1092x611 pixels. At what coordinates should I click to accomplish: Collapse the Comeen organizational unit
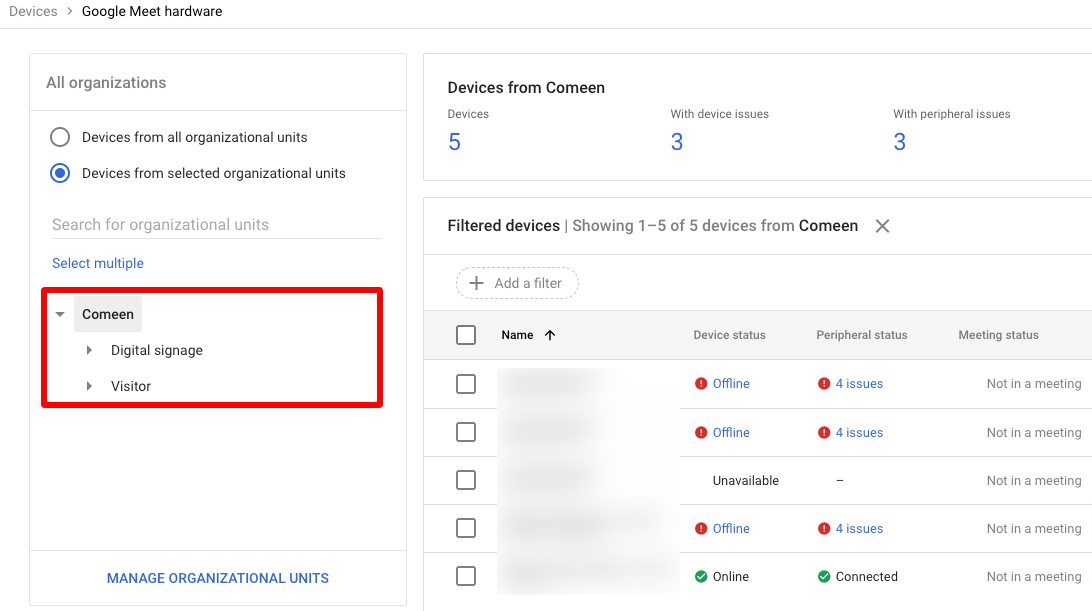61,314
